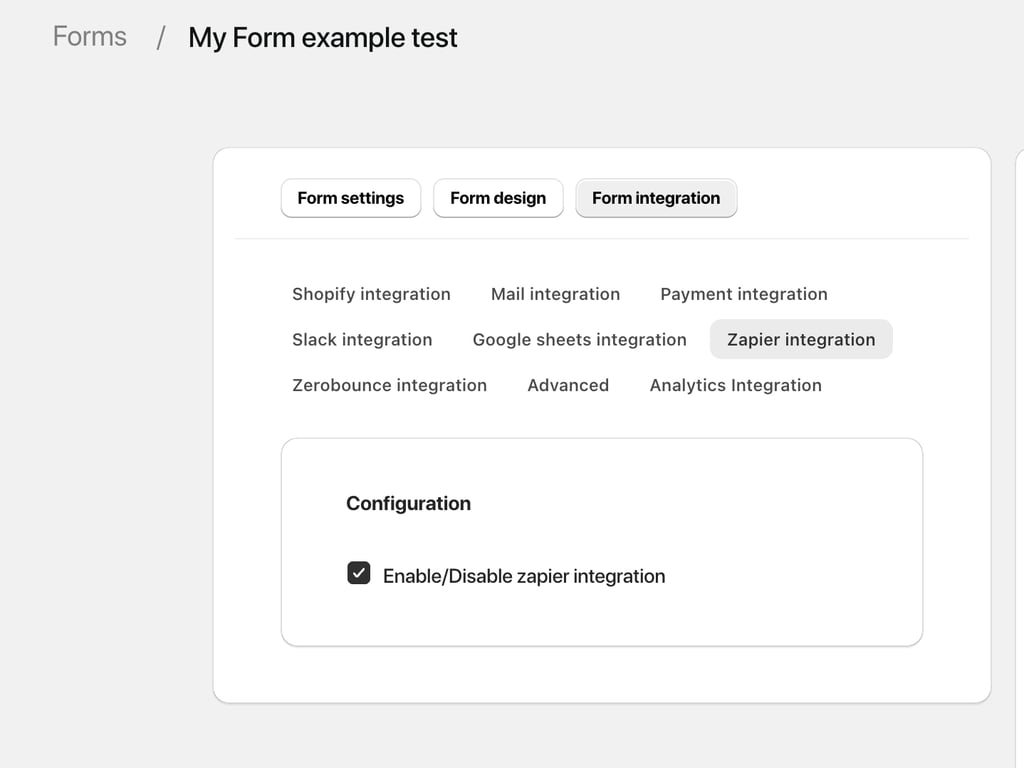Select Slack integration
The height and width of the screenshot is (768, 1024).
click(362, 340)
